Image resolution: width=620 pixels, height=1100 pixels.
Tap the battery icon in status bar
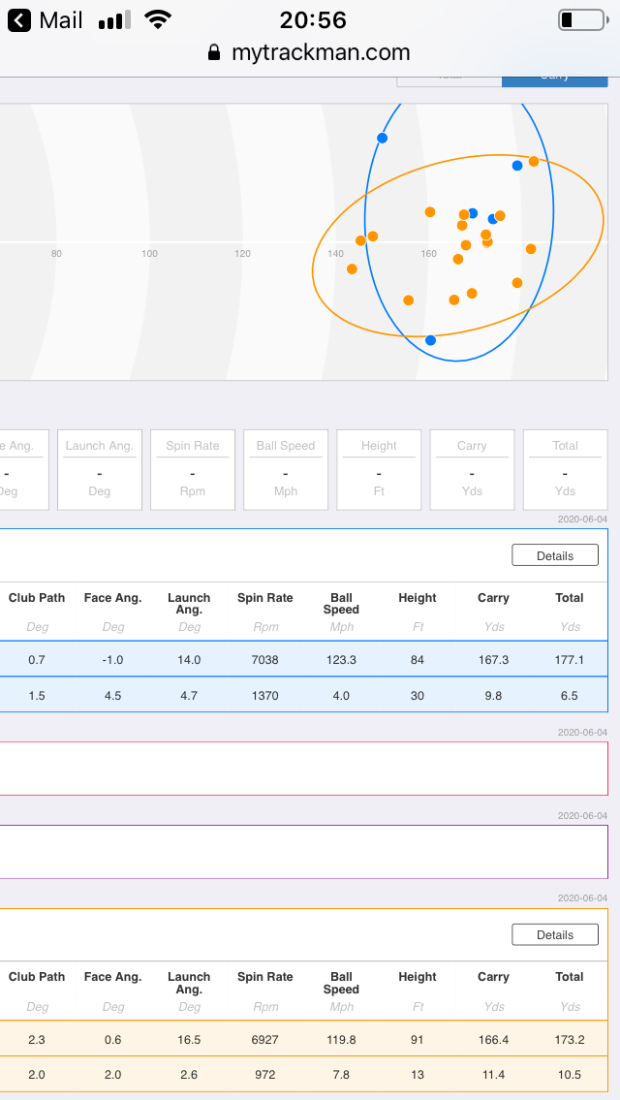click(581, 20)
